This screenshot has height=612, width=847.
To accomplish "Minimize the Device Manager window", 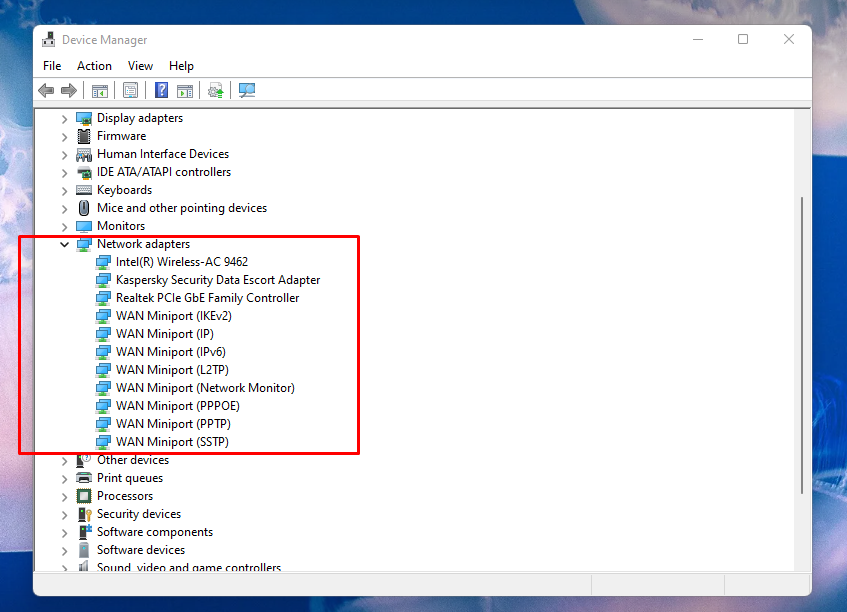I will click(x=698, y=39).
